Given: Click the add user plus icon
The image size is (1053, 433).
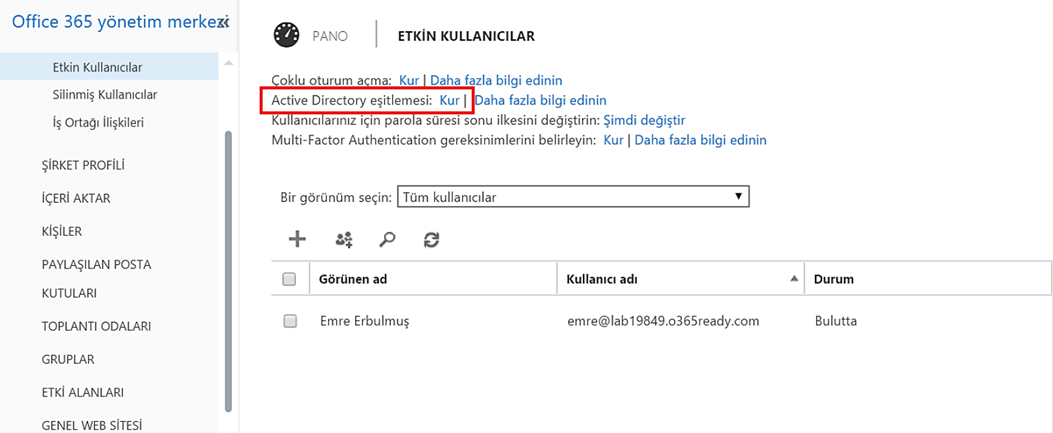Looking at the screenshot, I should point(297,239).
